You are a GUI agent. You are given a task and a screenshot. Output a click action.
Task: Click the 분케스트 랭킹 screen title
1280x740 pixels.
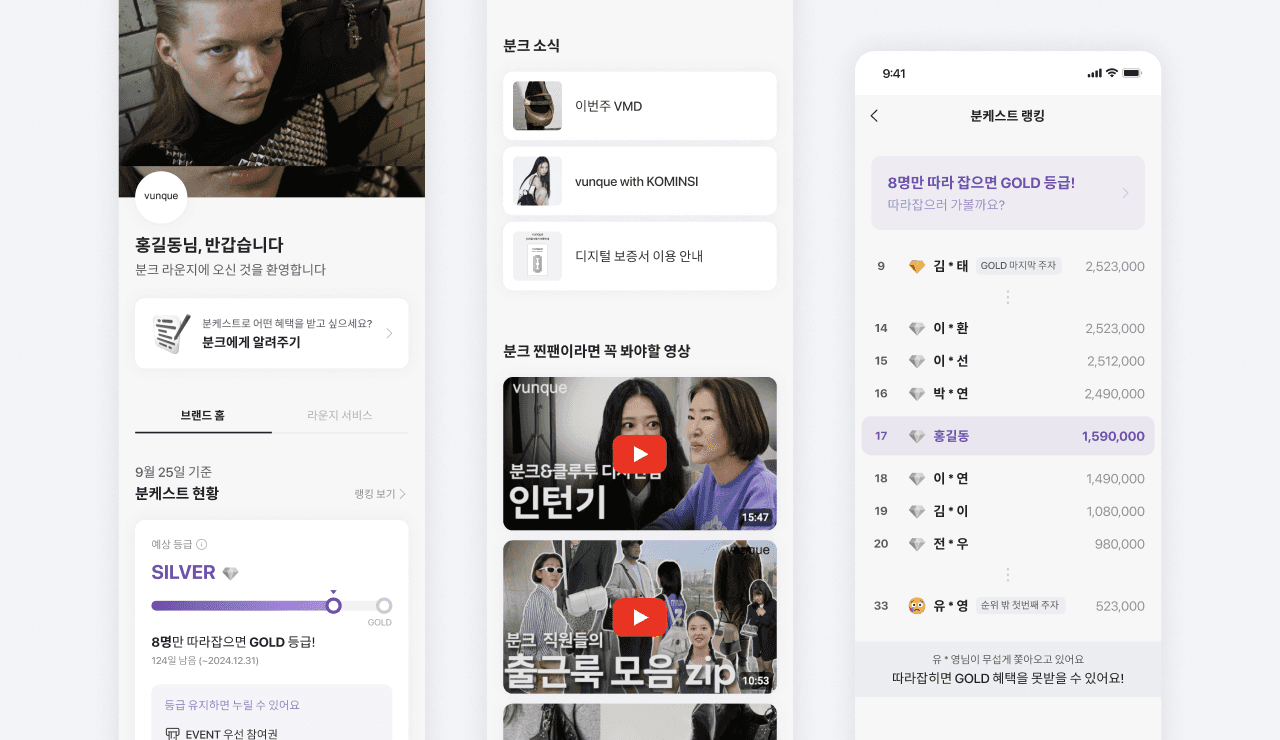click(x=1008, y=116)
